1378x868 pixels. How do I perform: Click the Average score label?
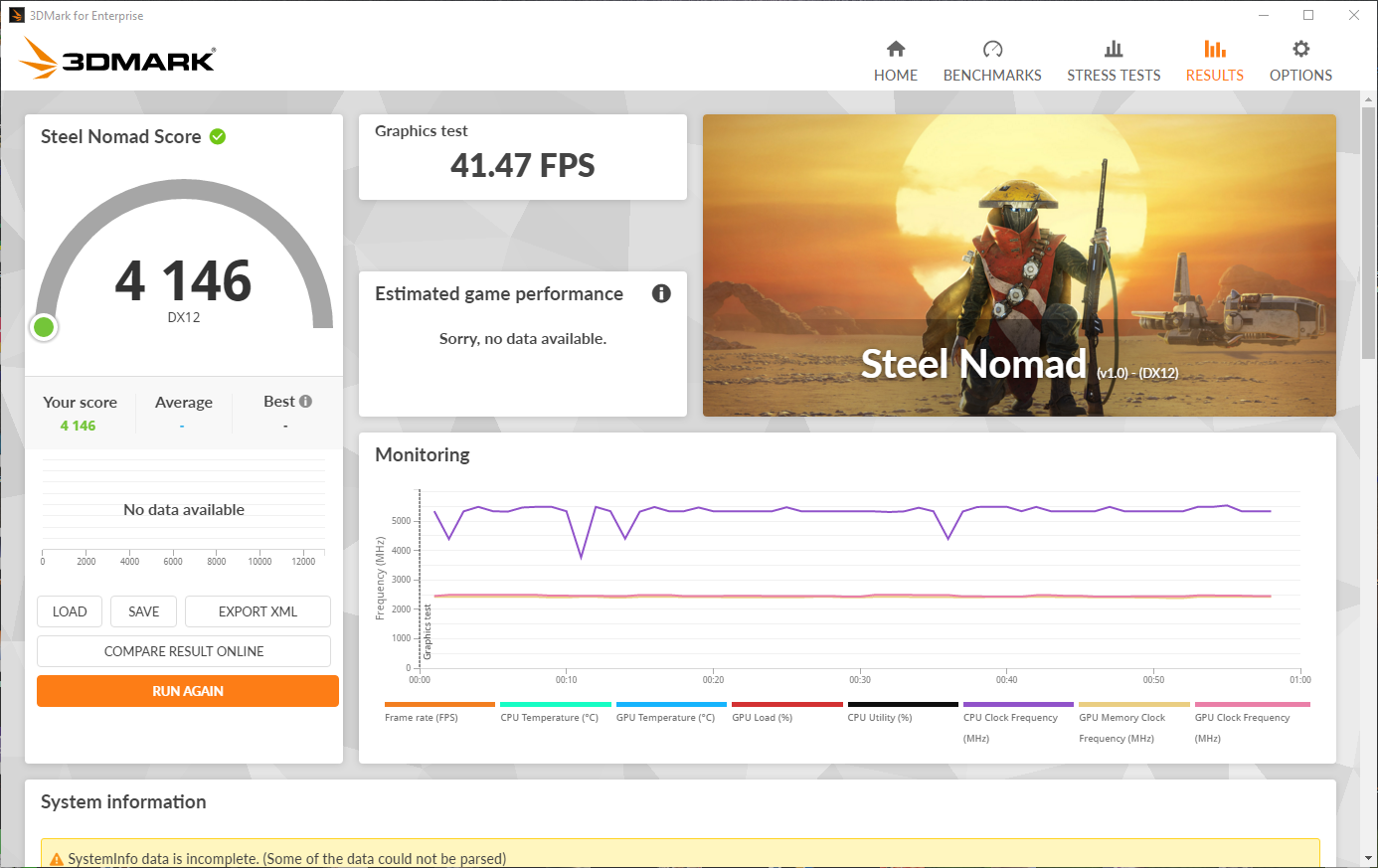[x=184, y=402]
